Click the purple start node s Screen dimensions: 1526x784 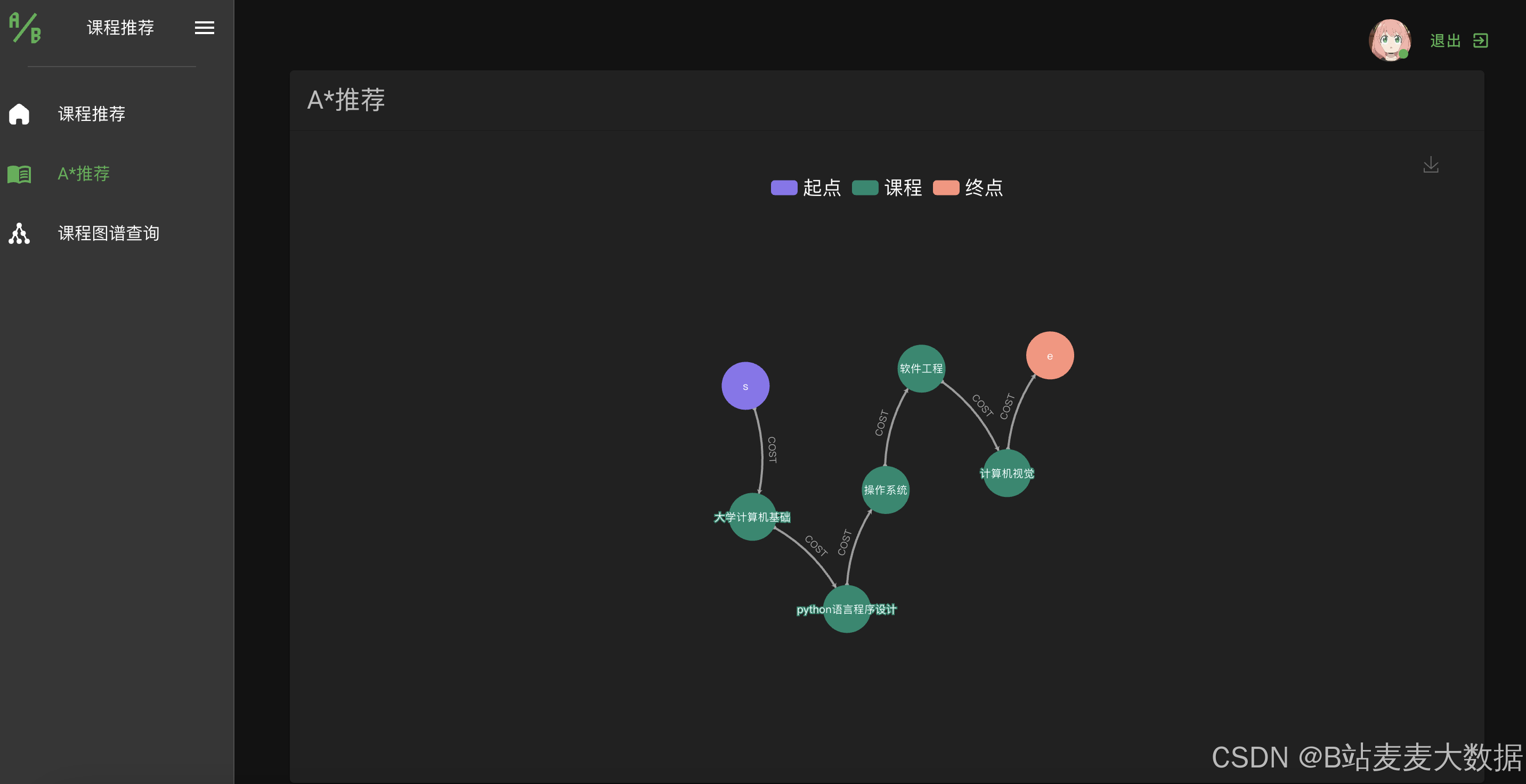pos(745,386)
